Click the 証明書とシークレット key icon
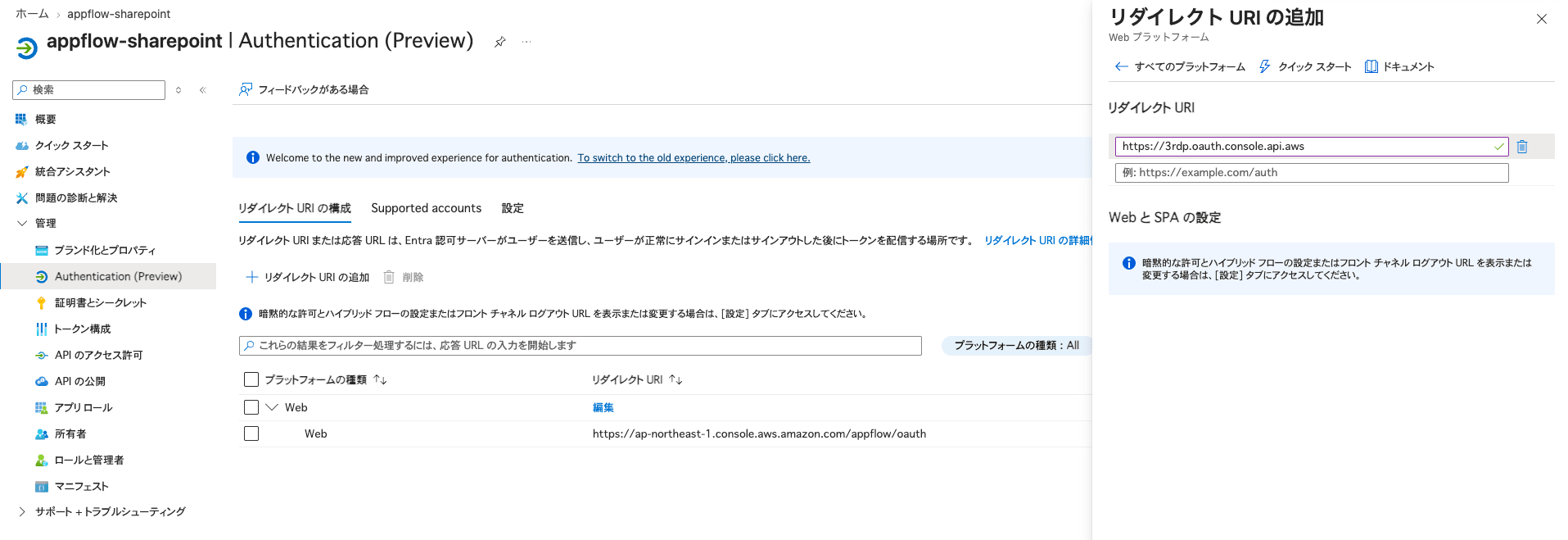Image resolution: width=1568 pixels, height=540 pixels. click(x=42, y=303)
